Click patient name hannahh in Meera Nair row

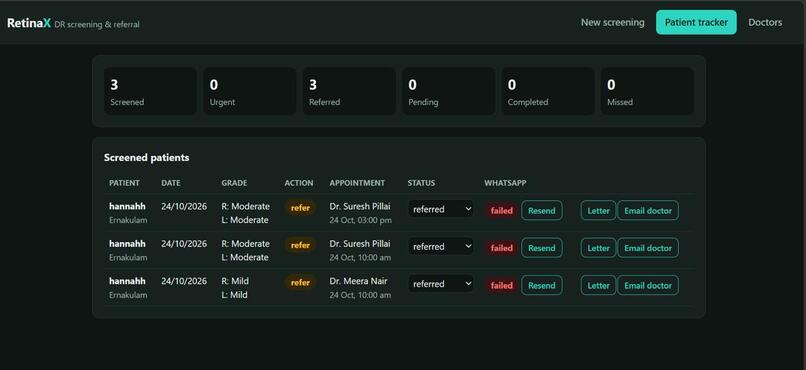pyautogui.click(x=127, y=281)
